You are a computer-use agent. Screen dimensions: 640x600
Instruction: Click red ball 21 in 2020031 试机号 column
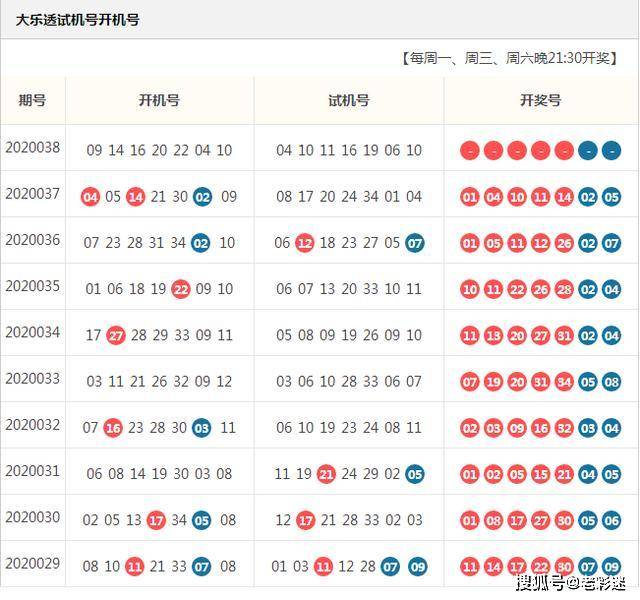(326, 474)
